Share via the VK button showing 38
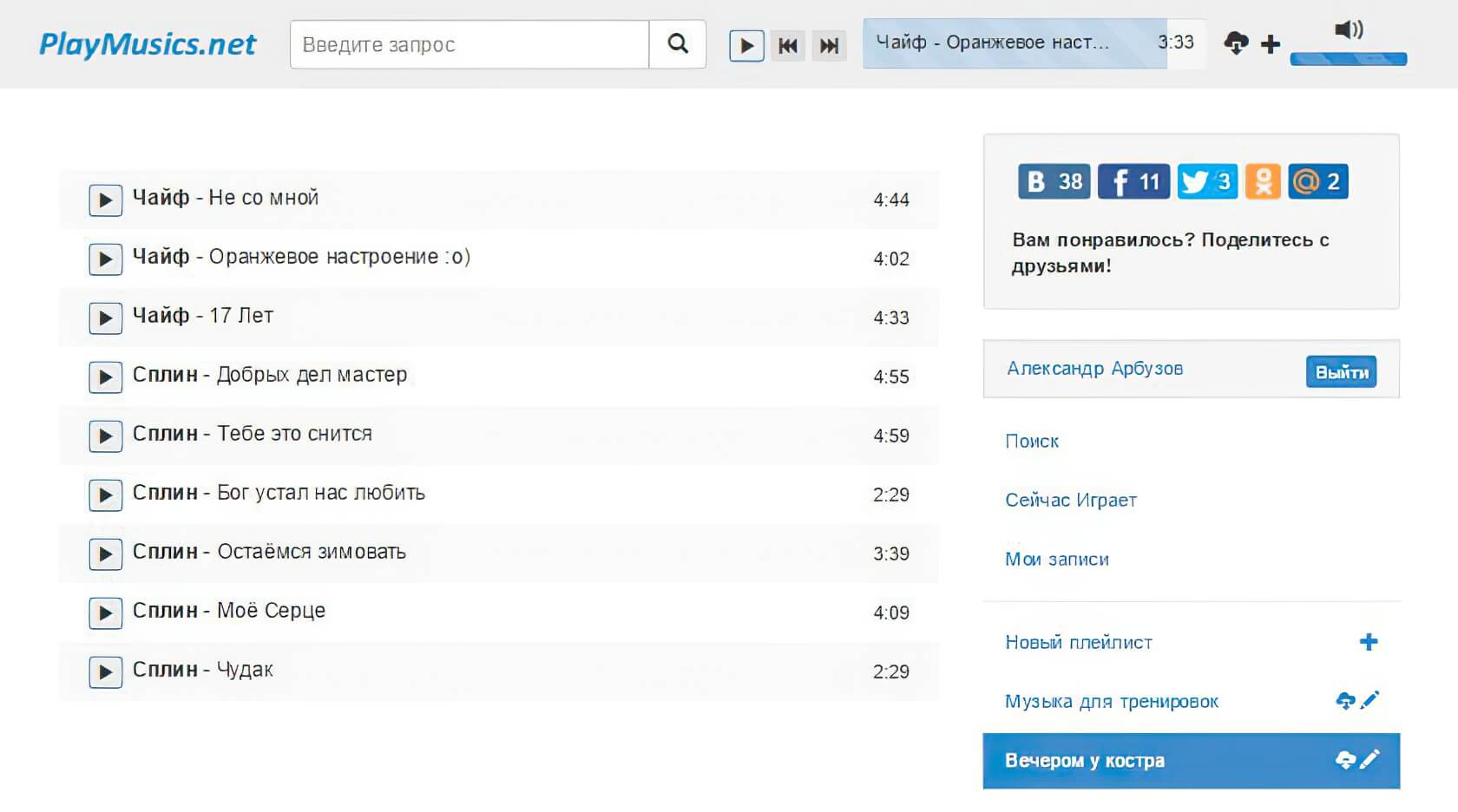The image size is (1458, 812). pos(1054,181)
